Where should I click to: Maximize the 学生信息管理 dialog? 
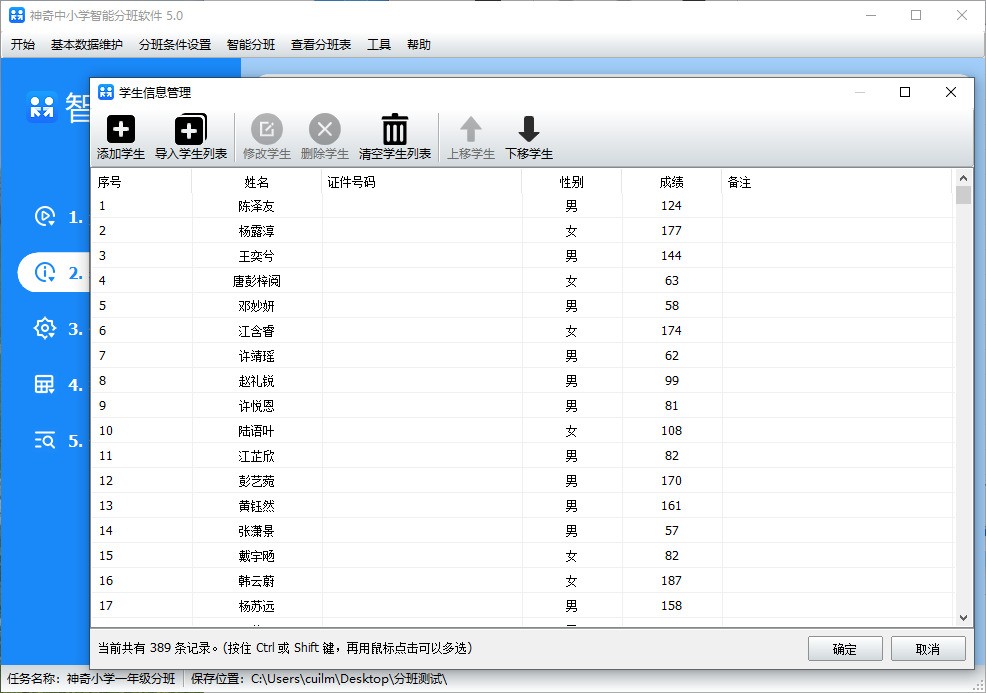tap(905, 92)
